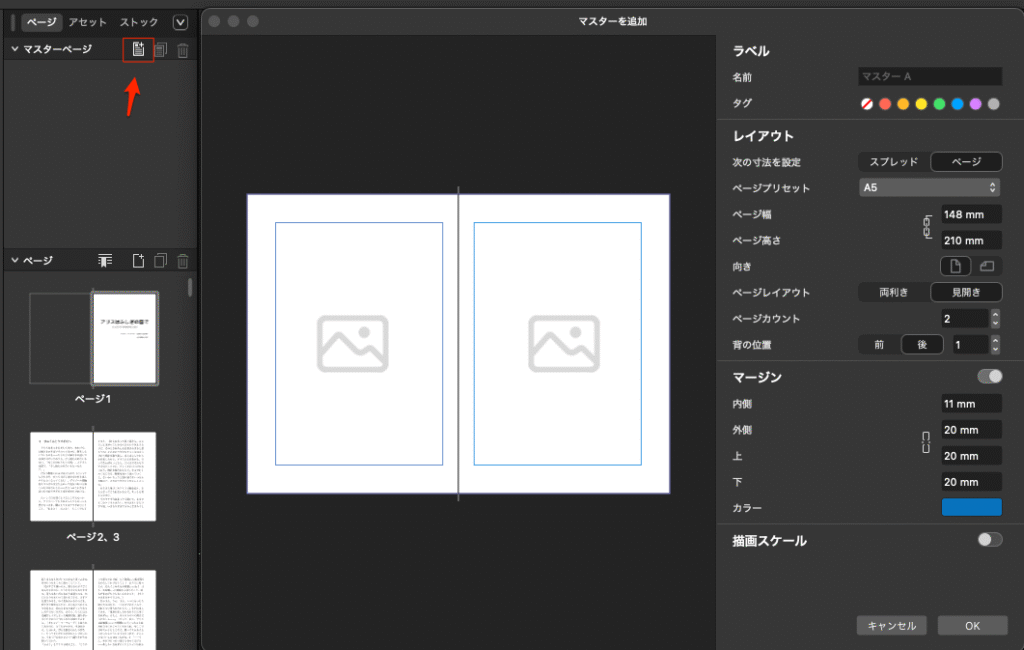Screen dimensions: 1024x650
Task: Switch to the アセット tab
Action: click(x=88, y=22)
